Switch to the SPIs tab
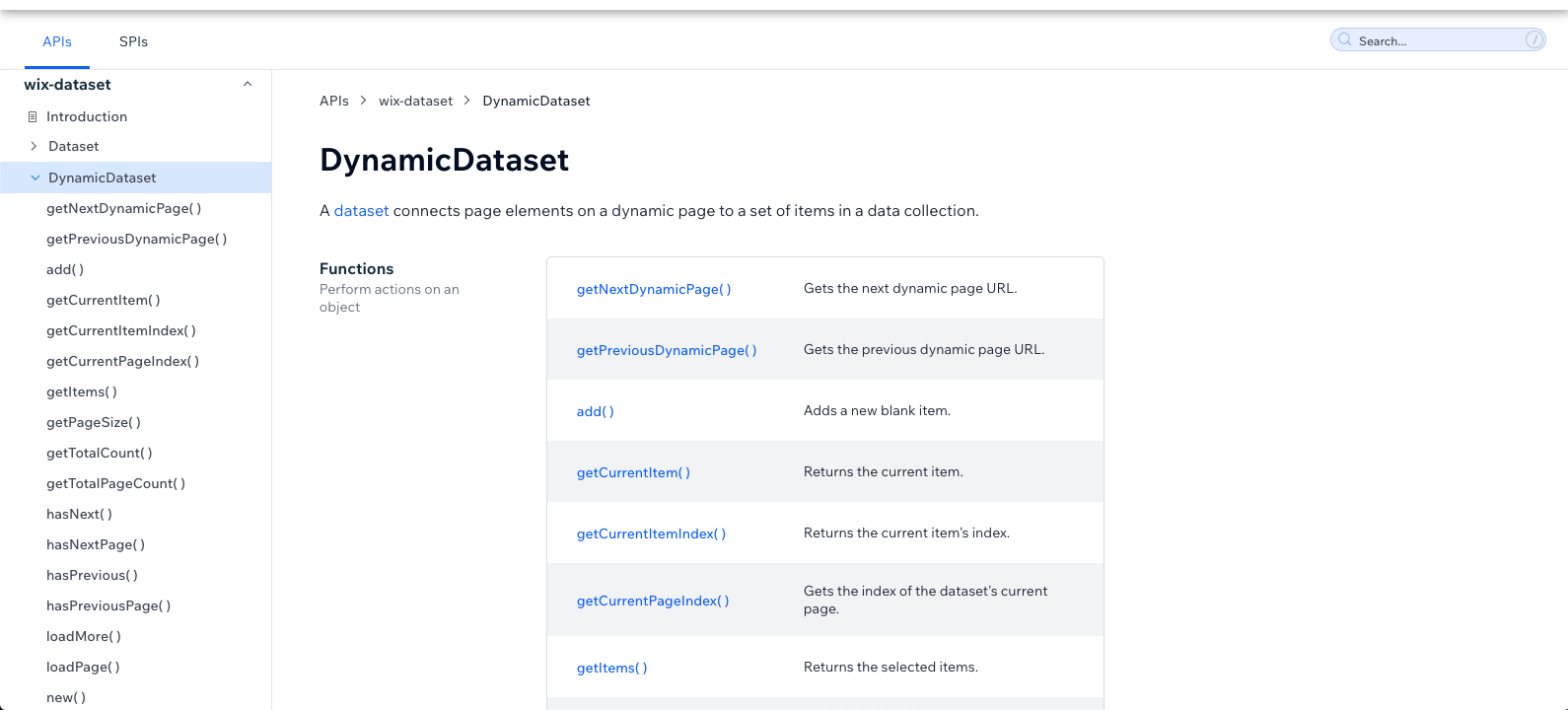The height and width of the screenshot is (710, 1568). pos(133,41)
